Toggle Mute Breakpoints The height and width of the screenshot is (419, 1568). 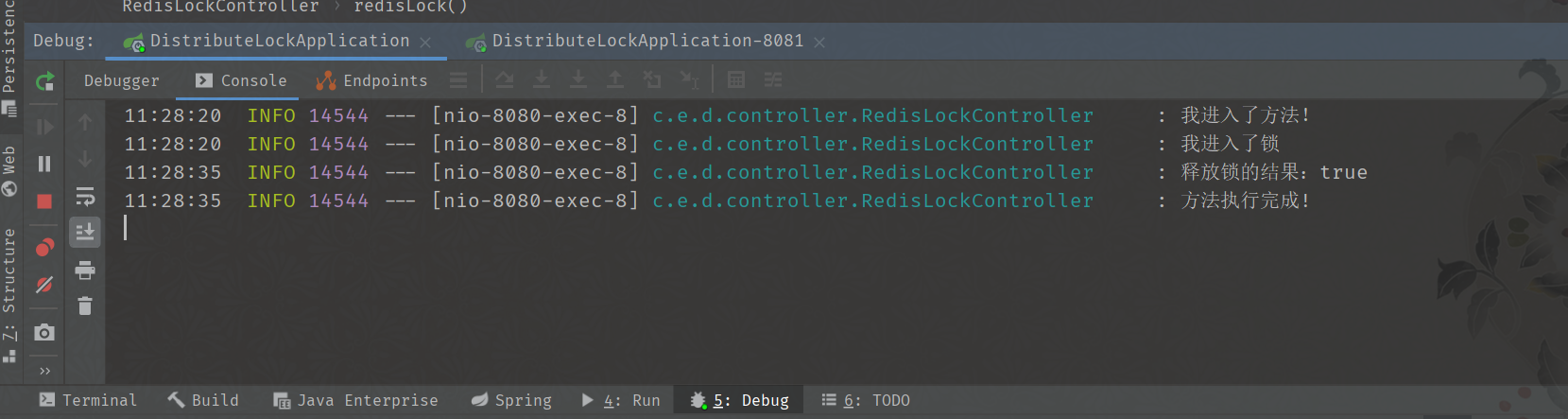point(44,285)
